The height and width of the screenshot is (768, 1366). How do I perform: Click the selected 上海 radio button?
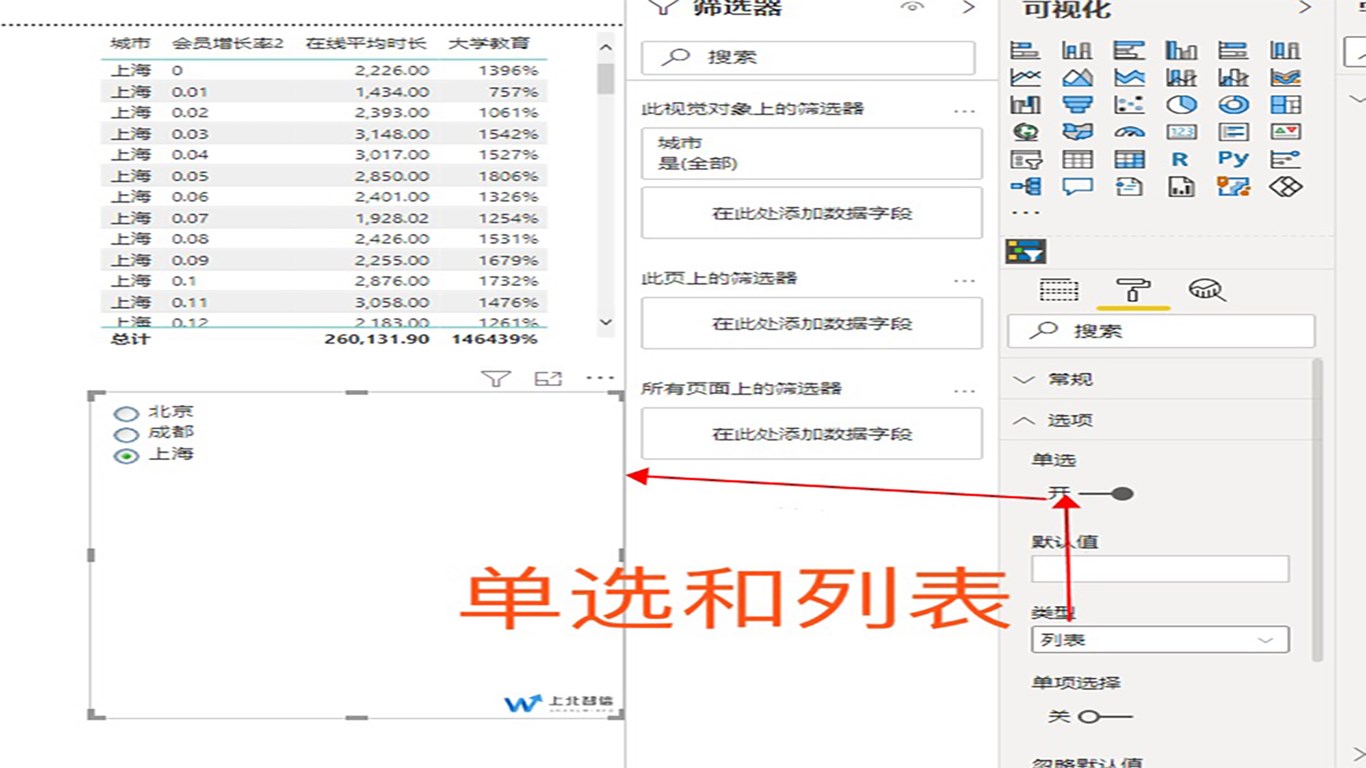pos(126,456)
